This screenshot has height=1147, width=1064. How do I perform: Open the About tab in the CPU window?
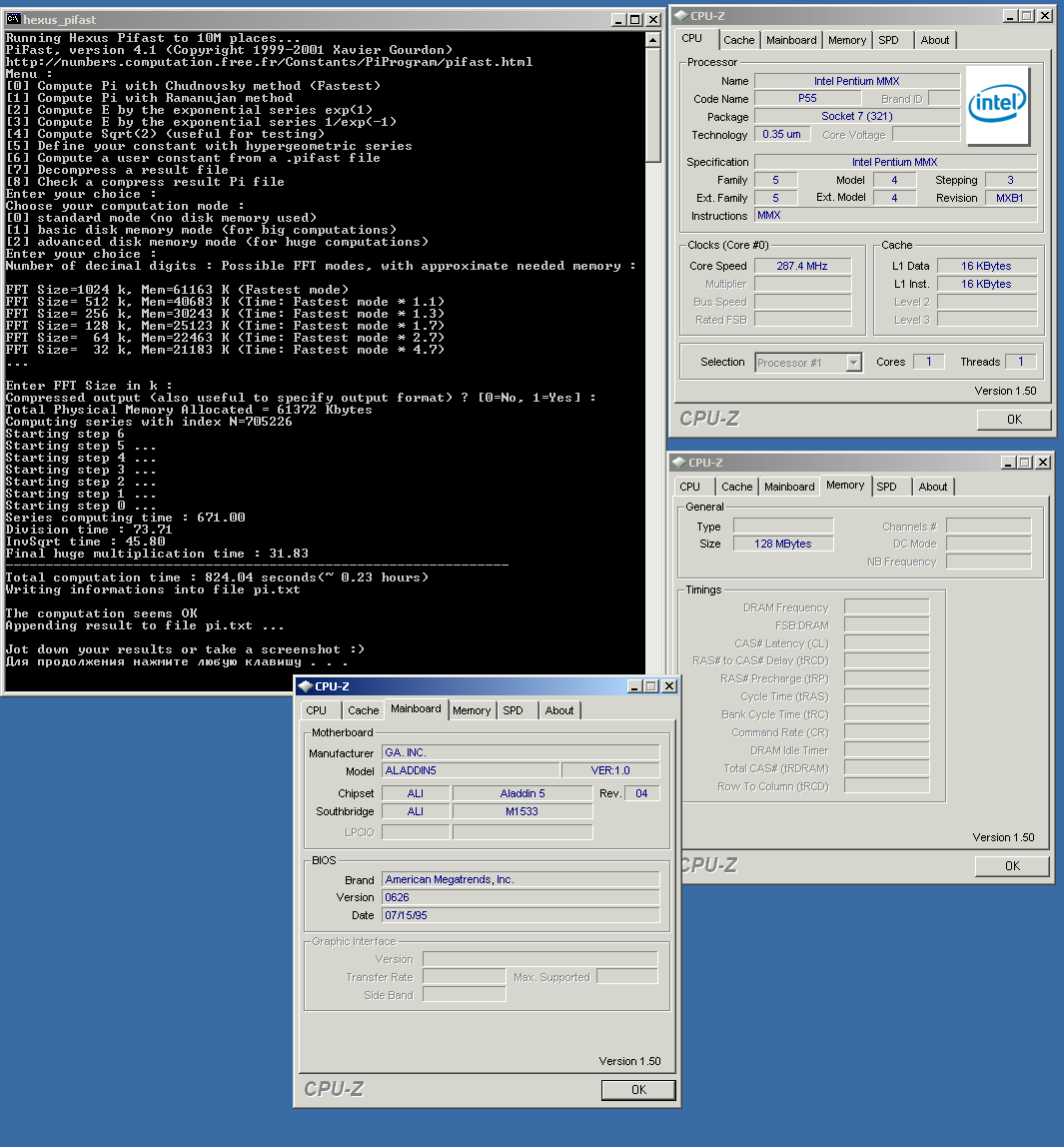click(x=934, y=40)
